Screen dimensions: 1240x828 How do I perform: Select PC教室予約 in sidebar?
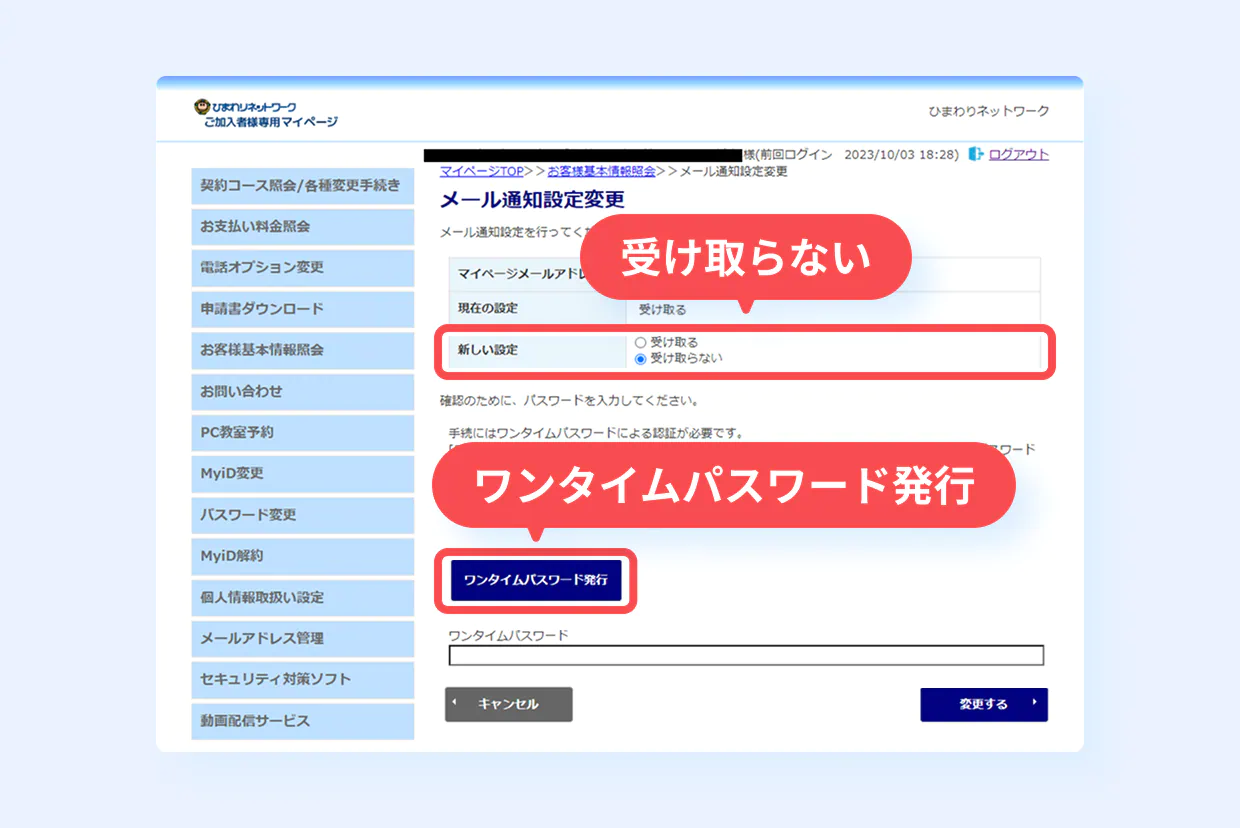[x=302, y=433]
